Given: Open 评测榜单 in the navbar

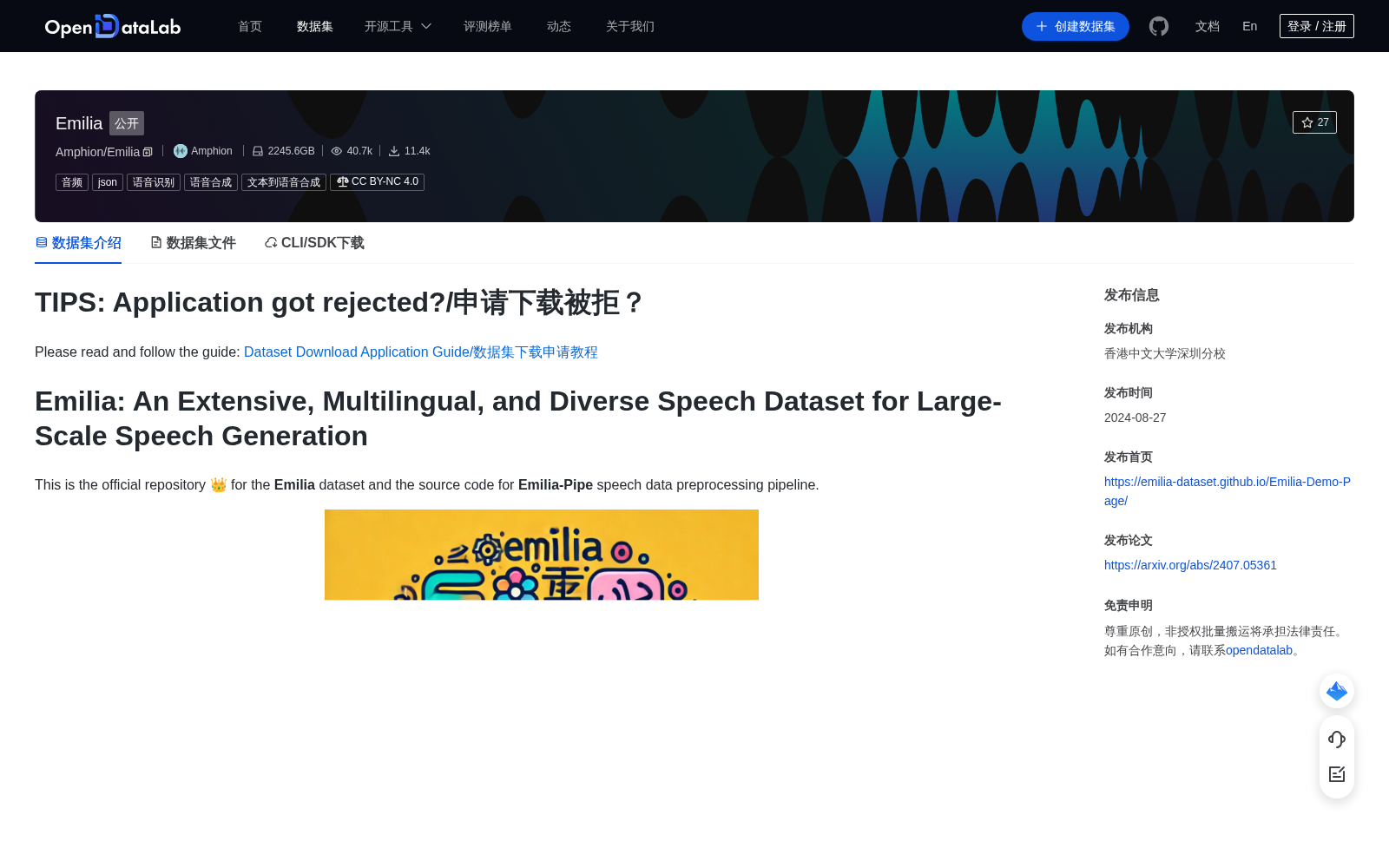Looking at the screenshot, I should tap(488, 26).
